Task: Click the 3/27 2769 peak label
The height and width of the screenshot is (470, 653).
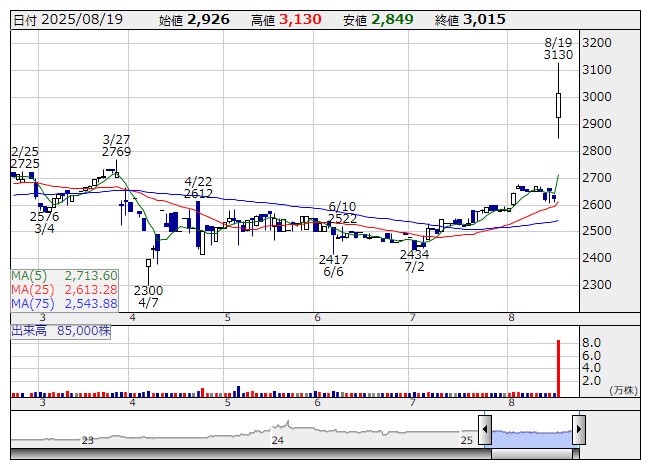Action: tap(117, 145)
